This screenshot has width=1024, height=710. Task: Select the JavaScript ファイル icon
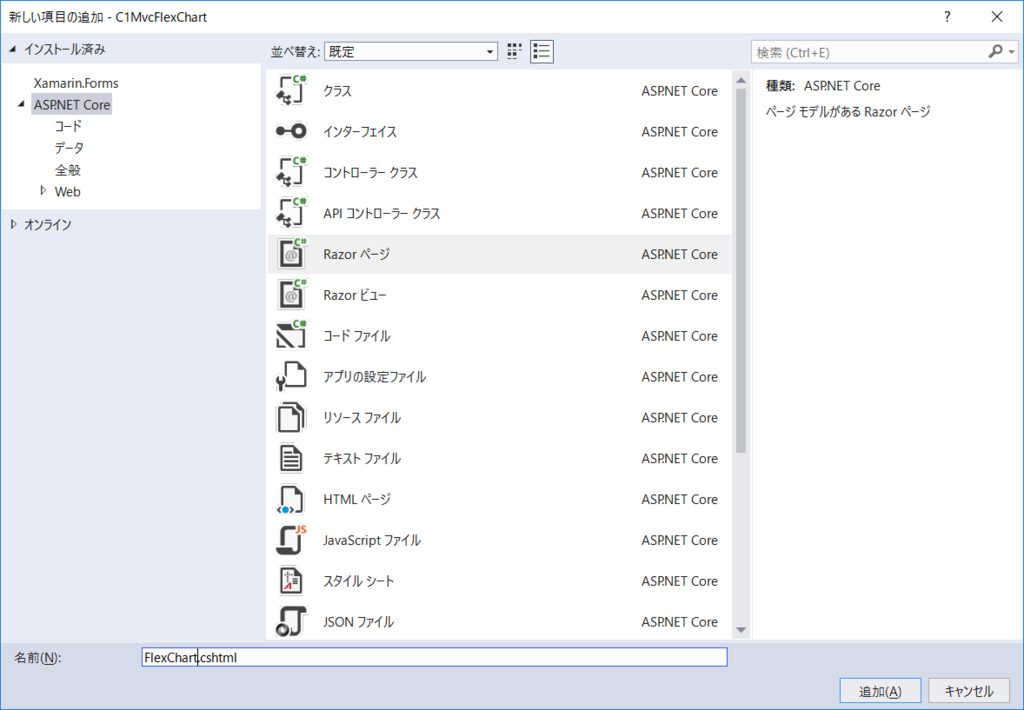(x=291, y=540)
